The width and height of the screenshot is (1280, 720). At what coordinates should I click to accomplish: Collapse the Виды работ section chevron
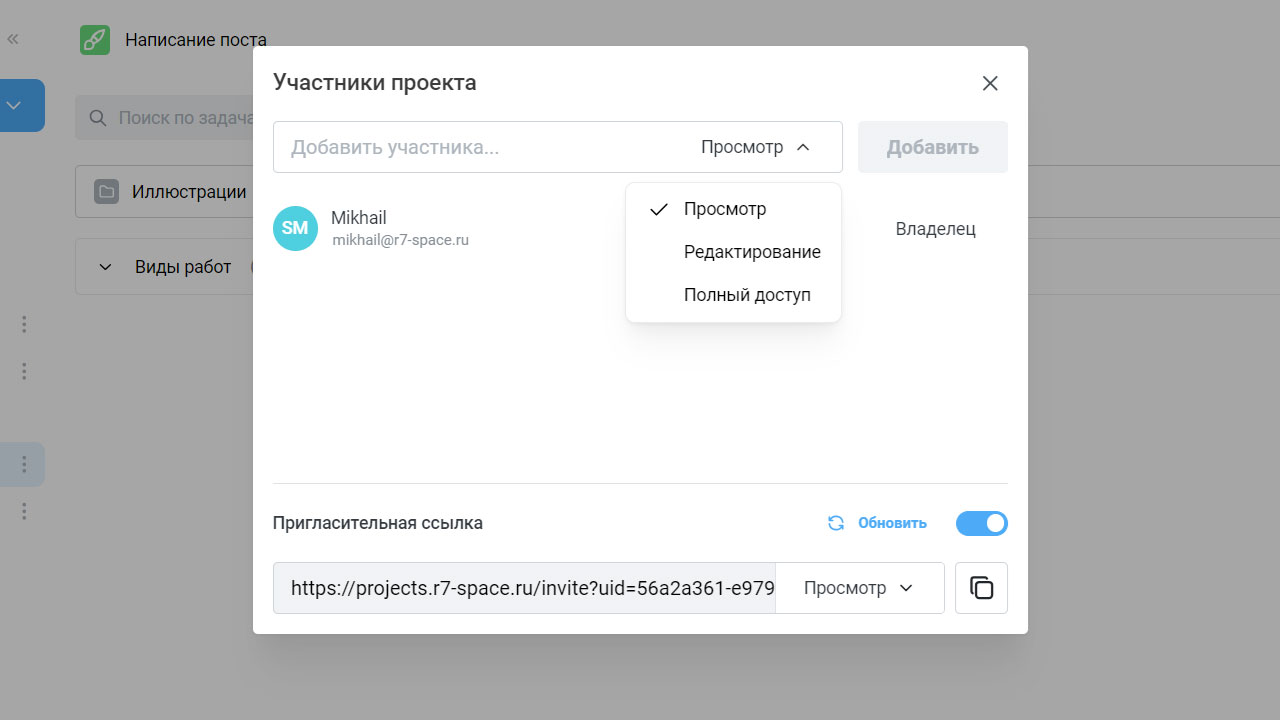(105, 267)
